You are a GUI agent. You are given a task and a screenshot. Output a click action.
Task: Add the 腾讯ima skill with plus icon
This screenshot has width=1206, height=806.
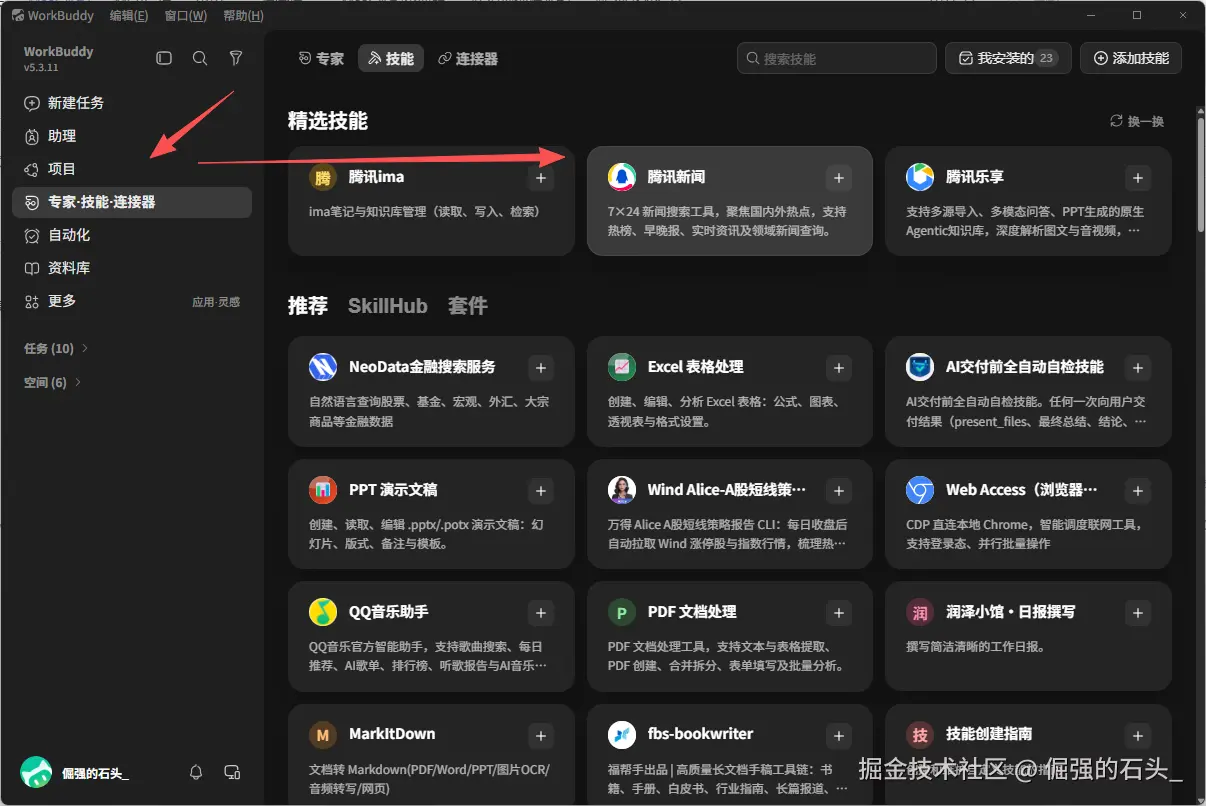[x=541, y=178]
